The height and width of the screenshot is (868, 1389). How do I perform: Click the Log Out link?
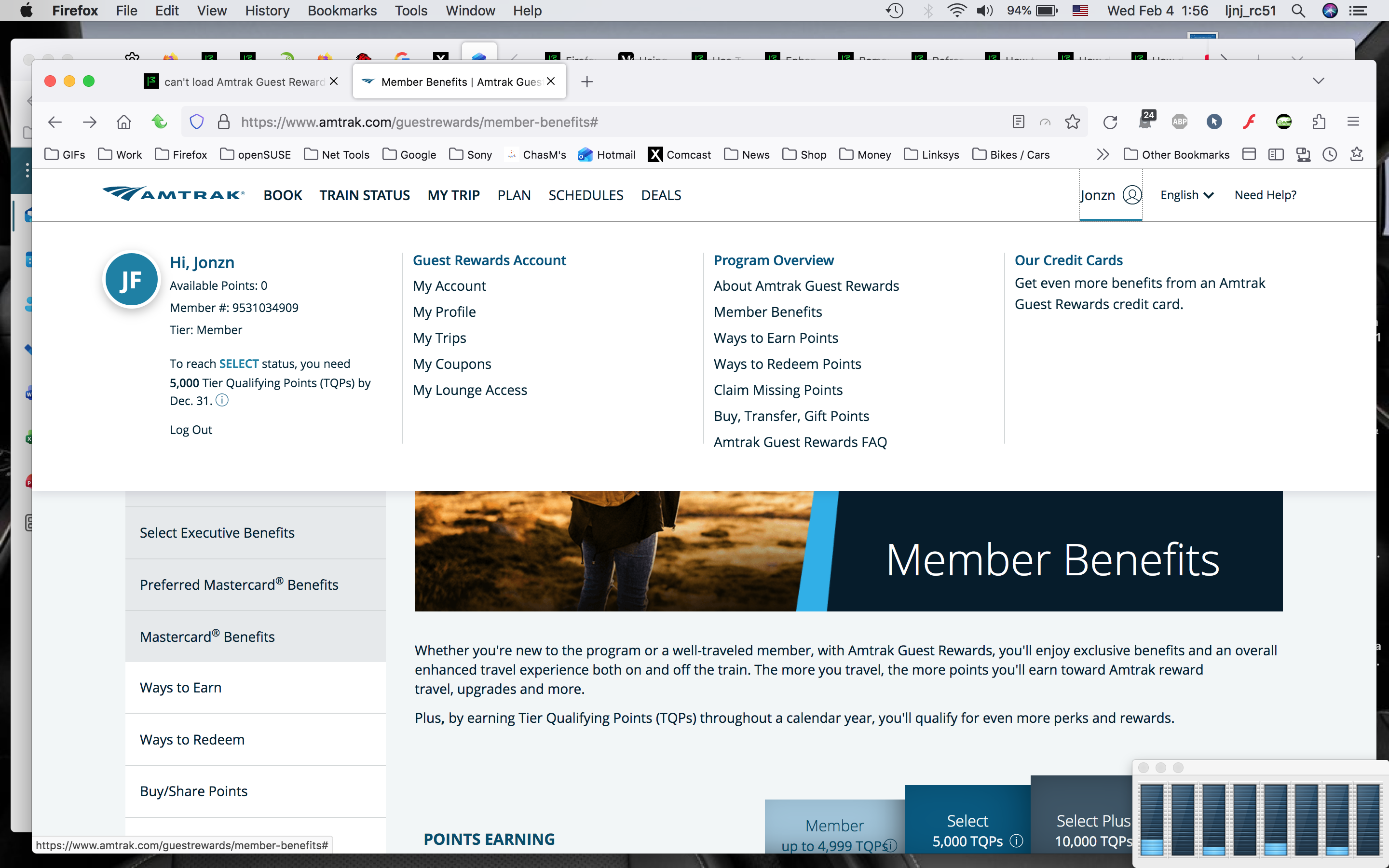(191, 429)
